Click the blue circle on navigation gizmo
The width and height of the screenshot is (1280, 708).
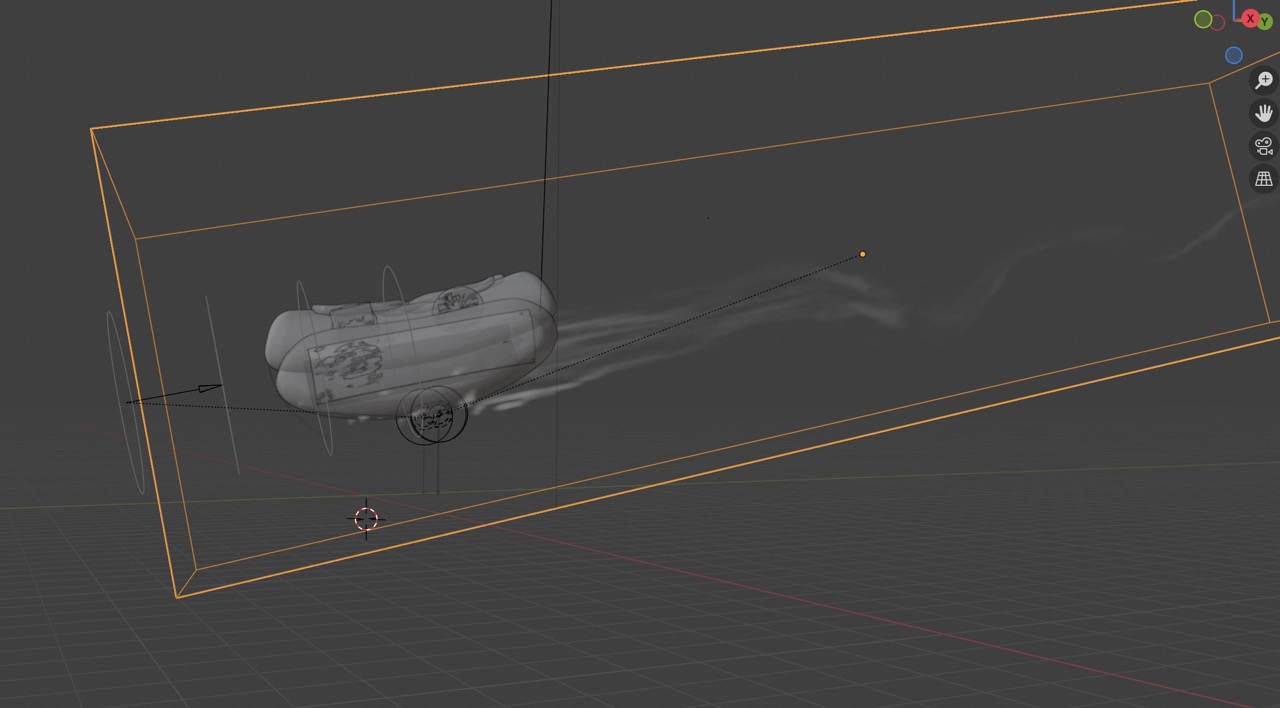coord(1234,56)
